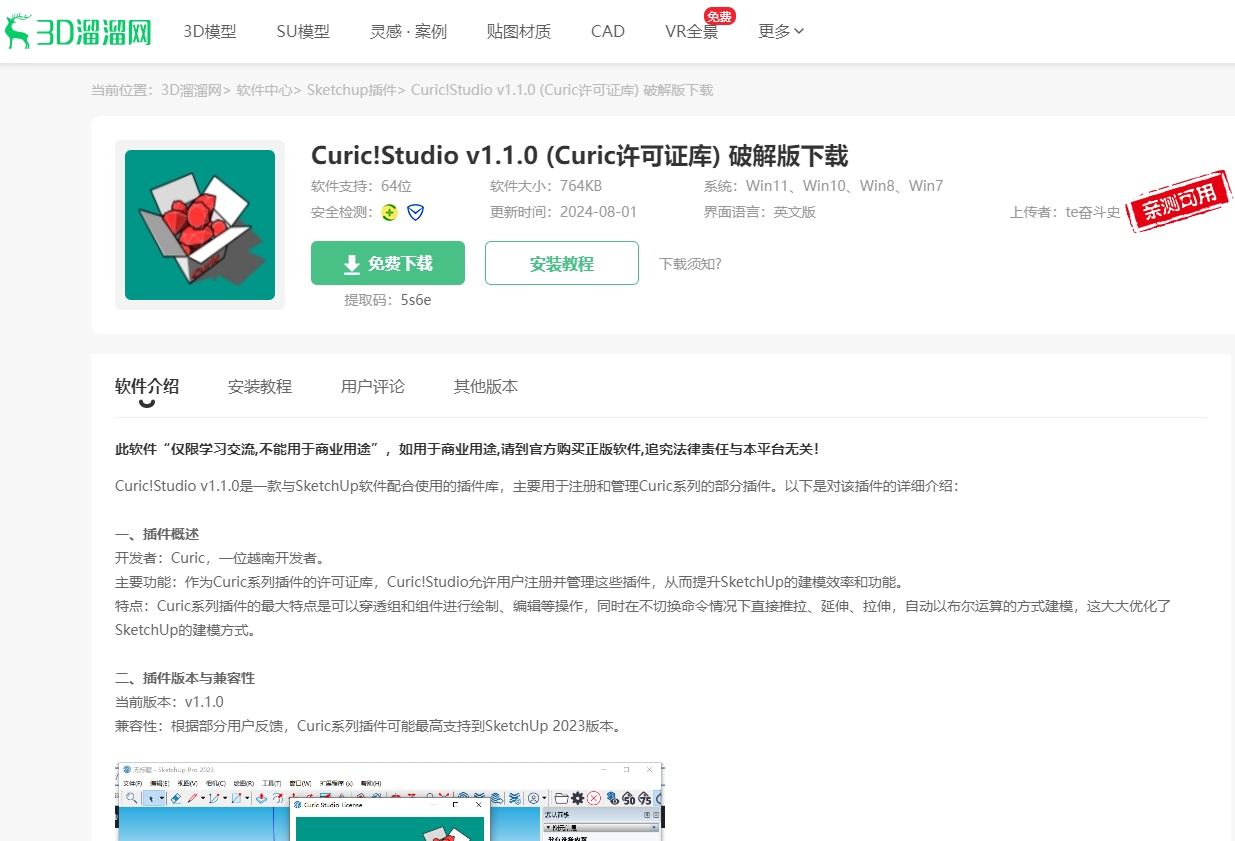Click the blue Tencent shield security icon
The image size is (1235, 841).
tap(415, 212)
